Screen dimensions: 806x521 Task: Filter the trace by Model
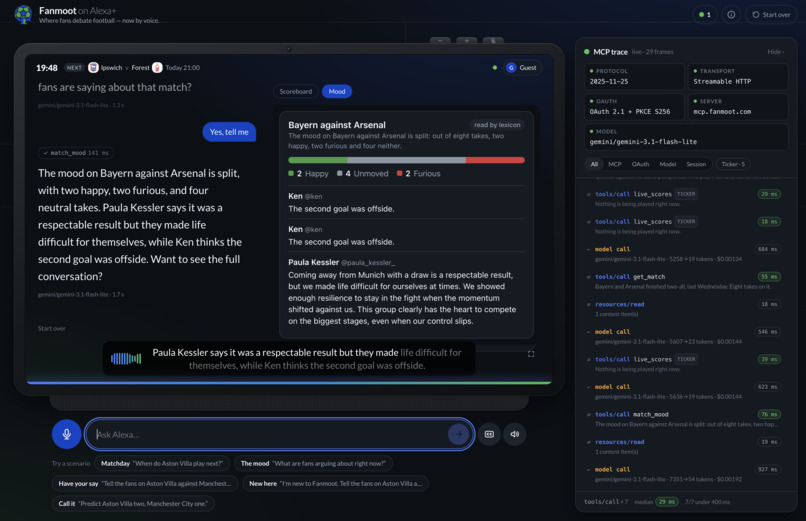(668, 164)
